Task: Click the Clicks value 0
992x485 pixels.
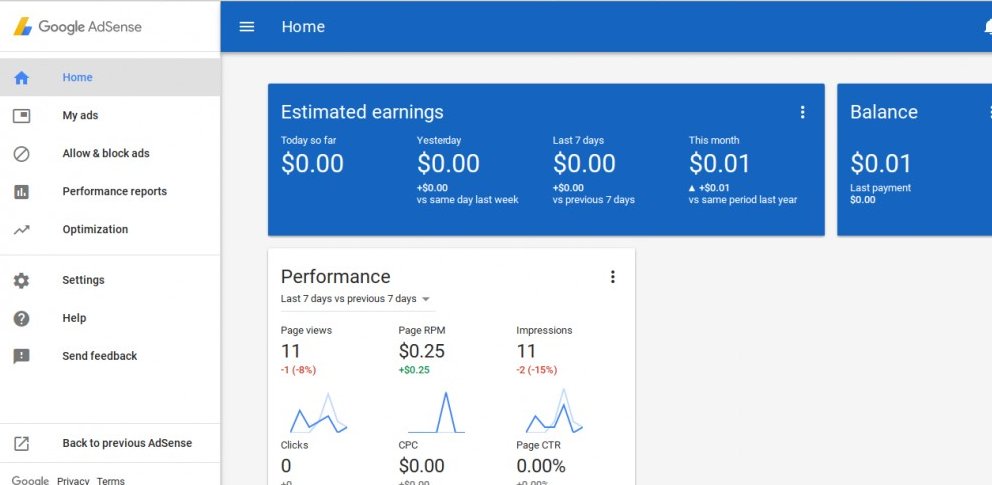Action: coord(286,466)
